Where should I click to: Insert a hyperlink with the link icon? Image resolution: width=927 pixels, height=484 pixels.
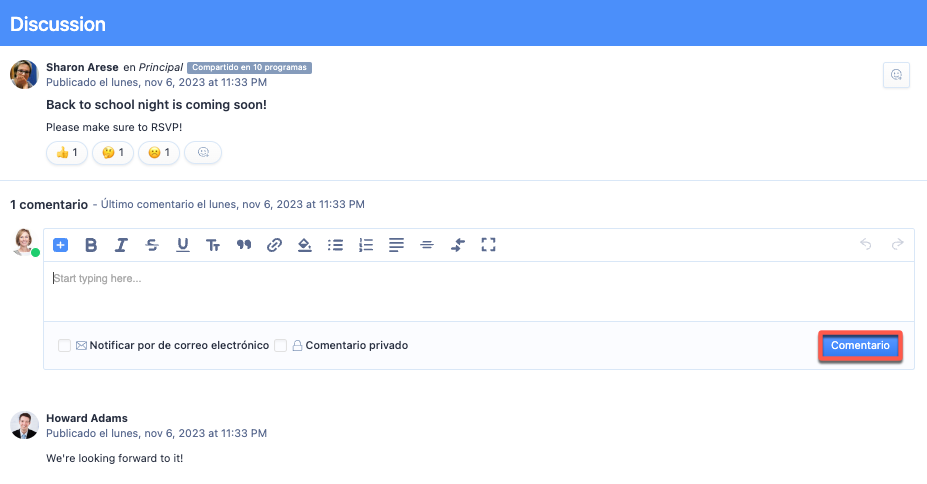pos(274,245)
